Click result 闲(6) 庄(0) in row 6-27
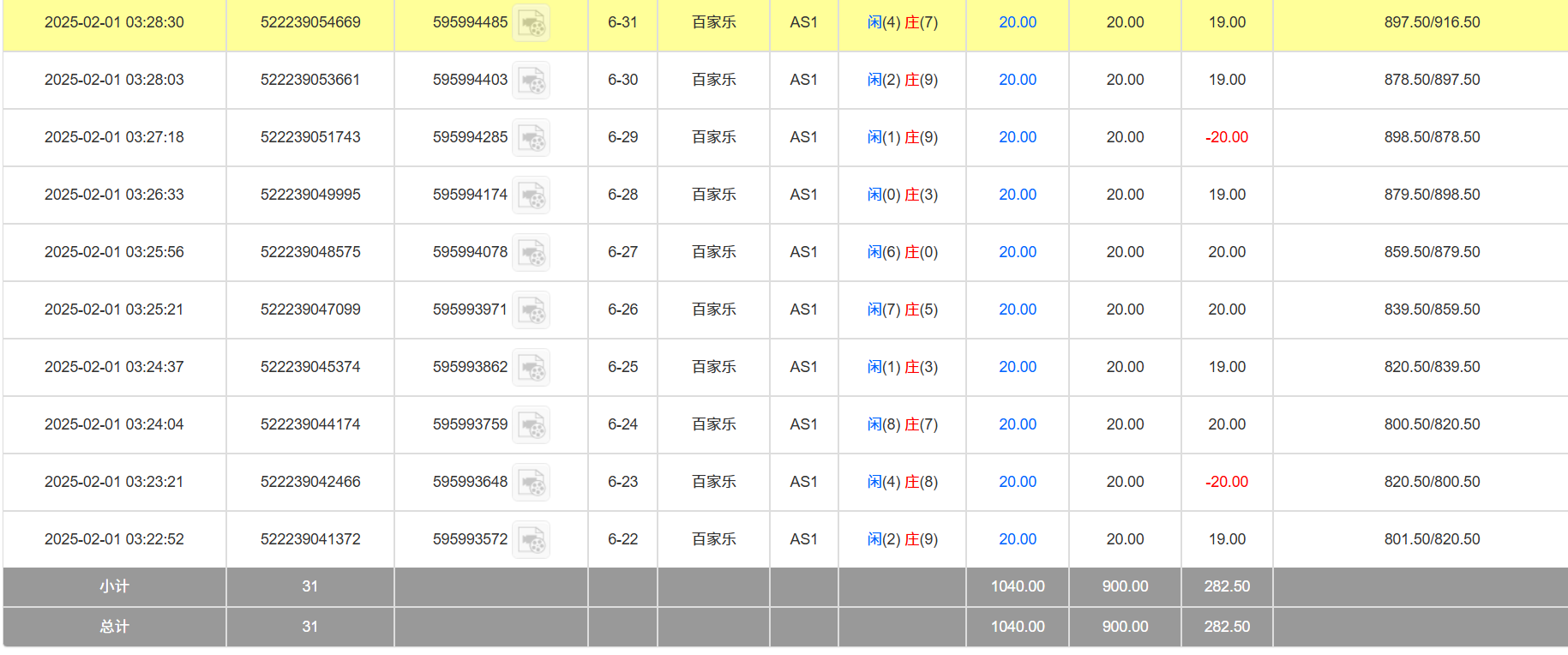 (x=902, y=252)
